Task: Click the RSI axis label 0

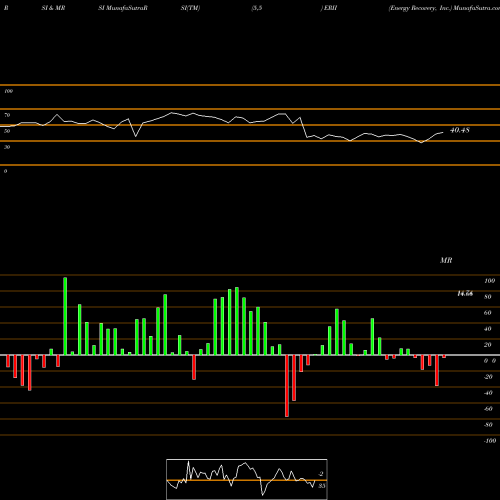Action: pos(5,171)
